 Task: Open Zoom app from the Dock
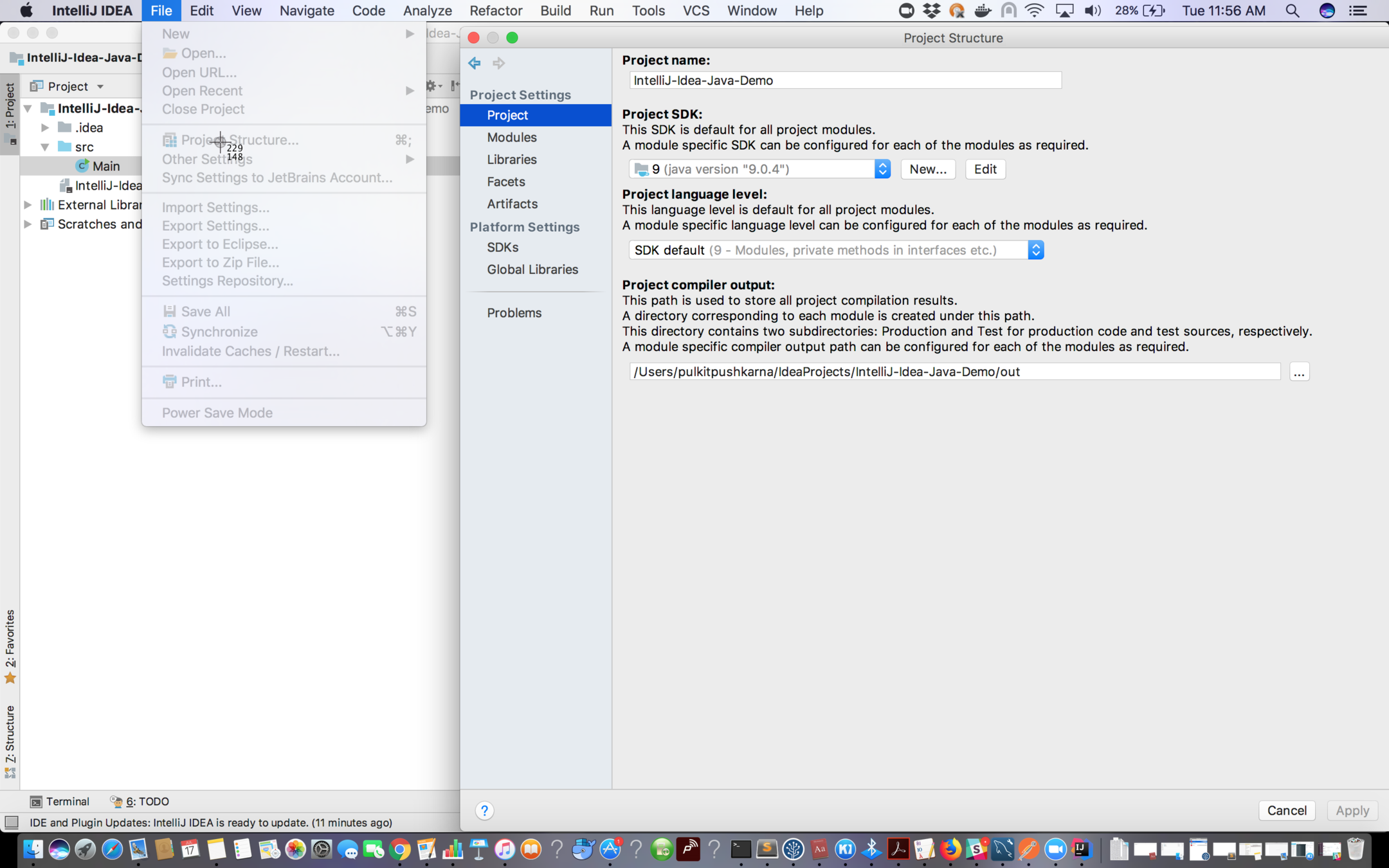(x=1056, y=849)
